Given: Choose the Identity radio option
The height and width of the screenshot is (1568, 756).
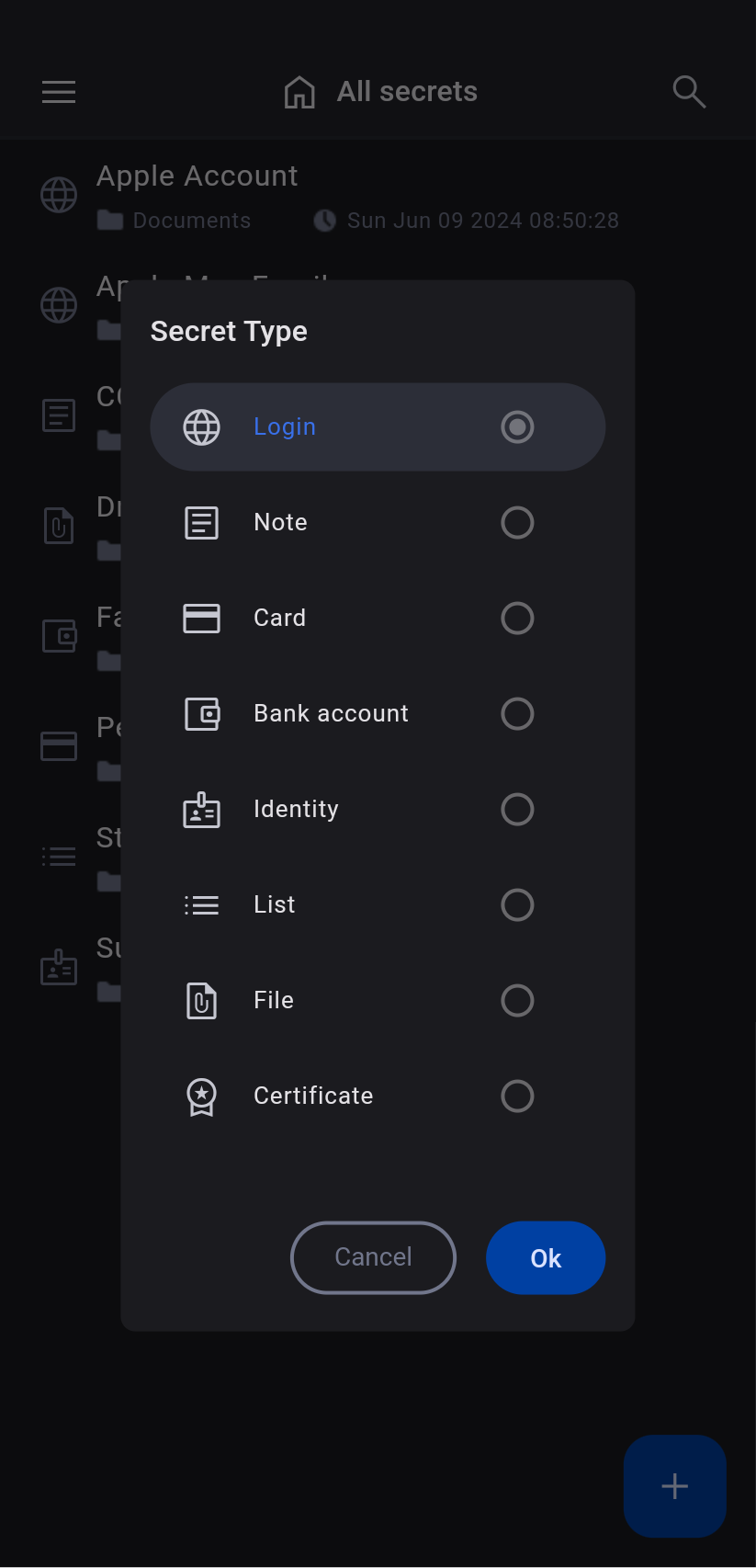Looking at the screenshot, I should pyautogui.click(x=517, y=810).
